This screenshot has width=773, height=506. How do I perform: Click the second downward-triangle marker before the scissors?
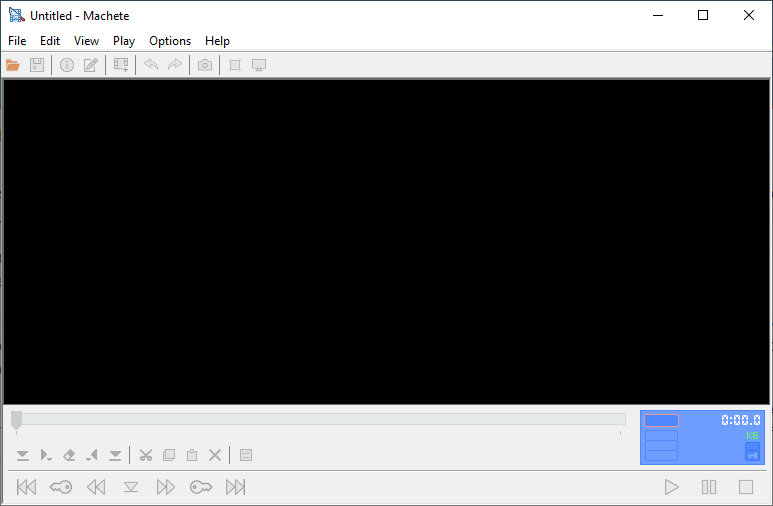[x=115, y=455]
